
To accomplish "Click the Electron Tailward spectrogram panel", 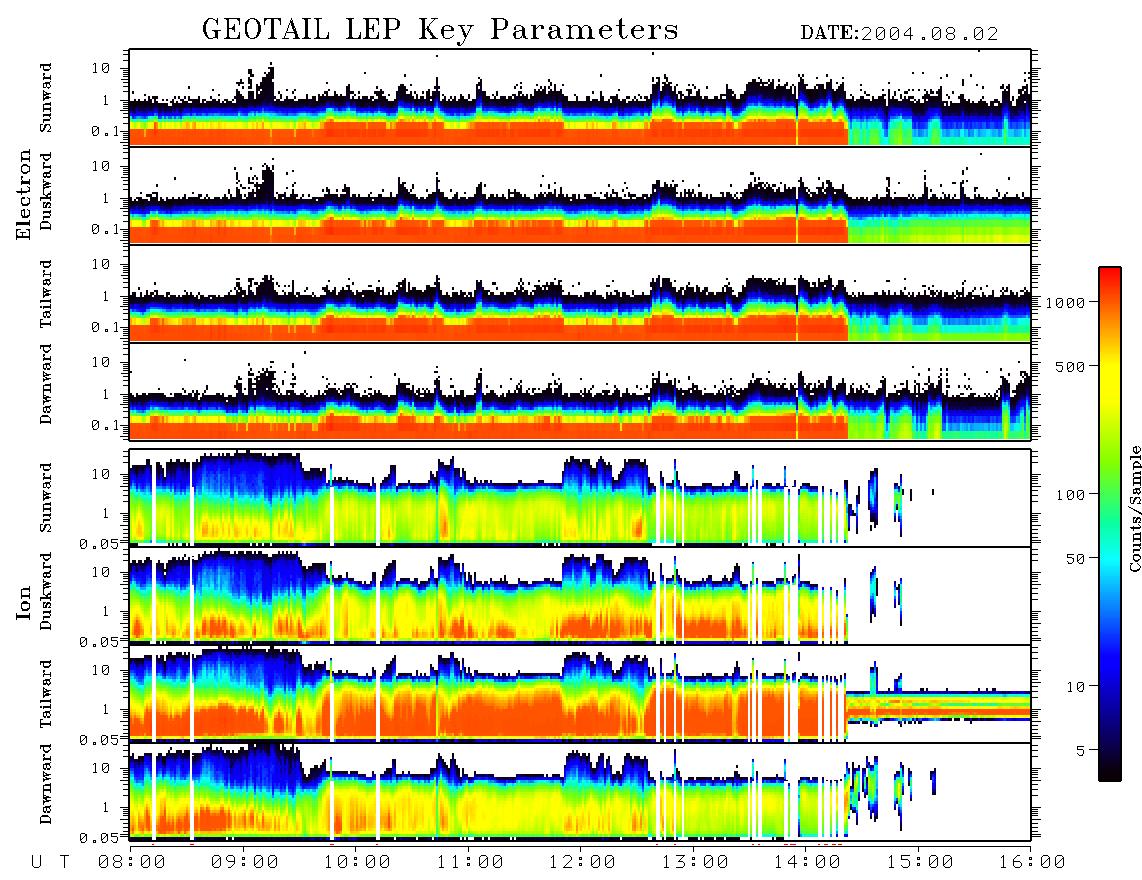I will (x=580, y=294).
